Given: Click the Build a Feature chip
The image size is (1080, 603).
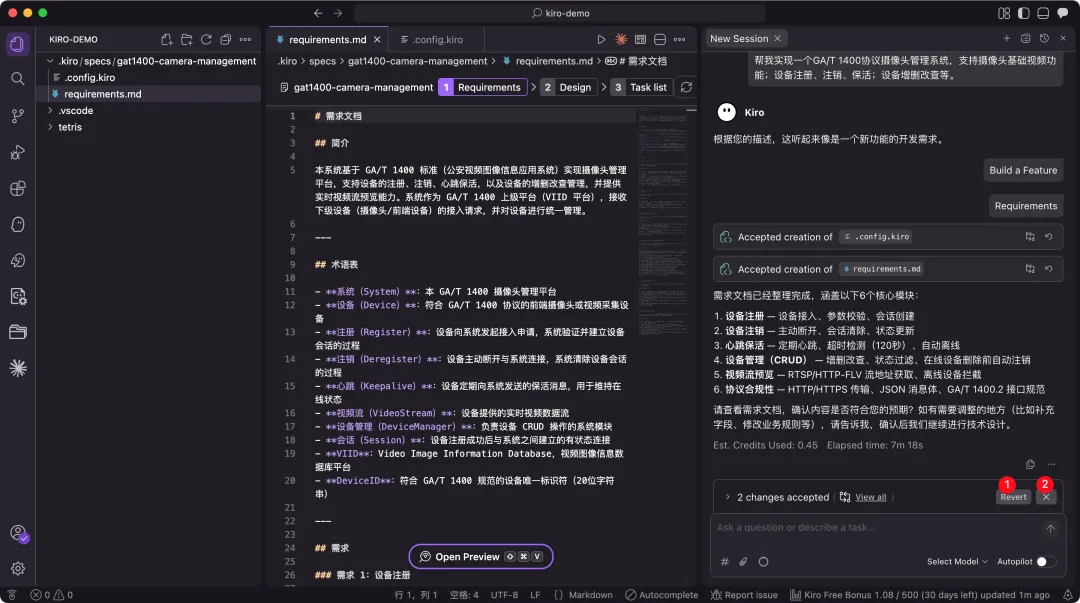Looking at the screenshot, I should (1023, 170).
